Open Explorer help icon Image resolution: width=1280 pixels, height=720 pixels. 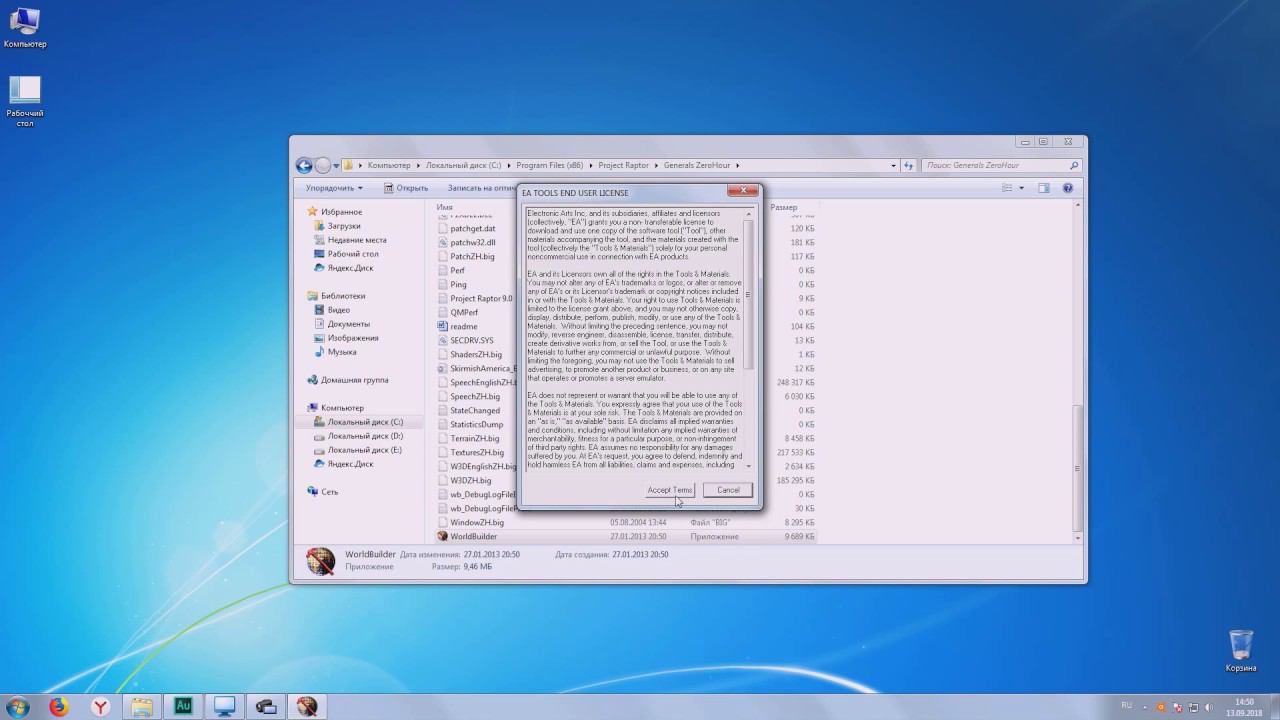click(1068, 188)
